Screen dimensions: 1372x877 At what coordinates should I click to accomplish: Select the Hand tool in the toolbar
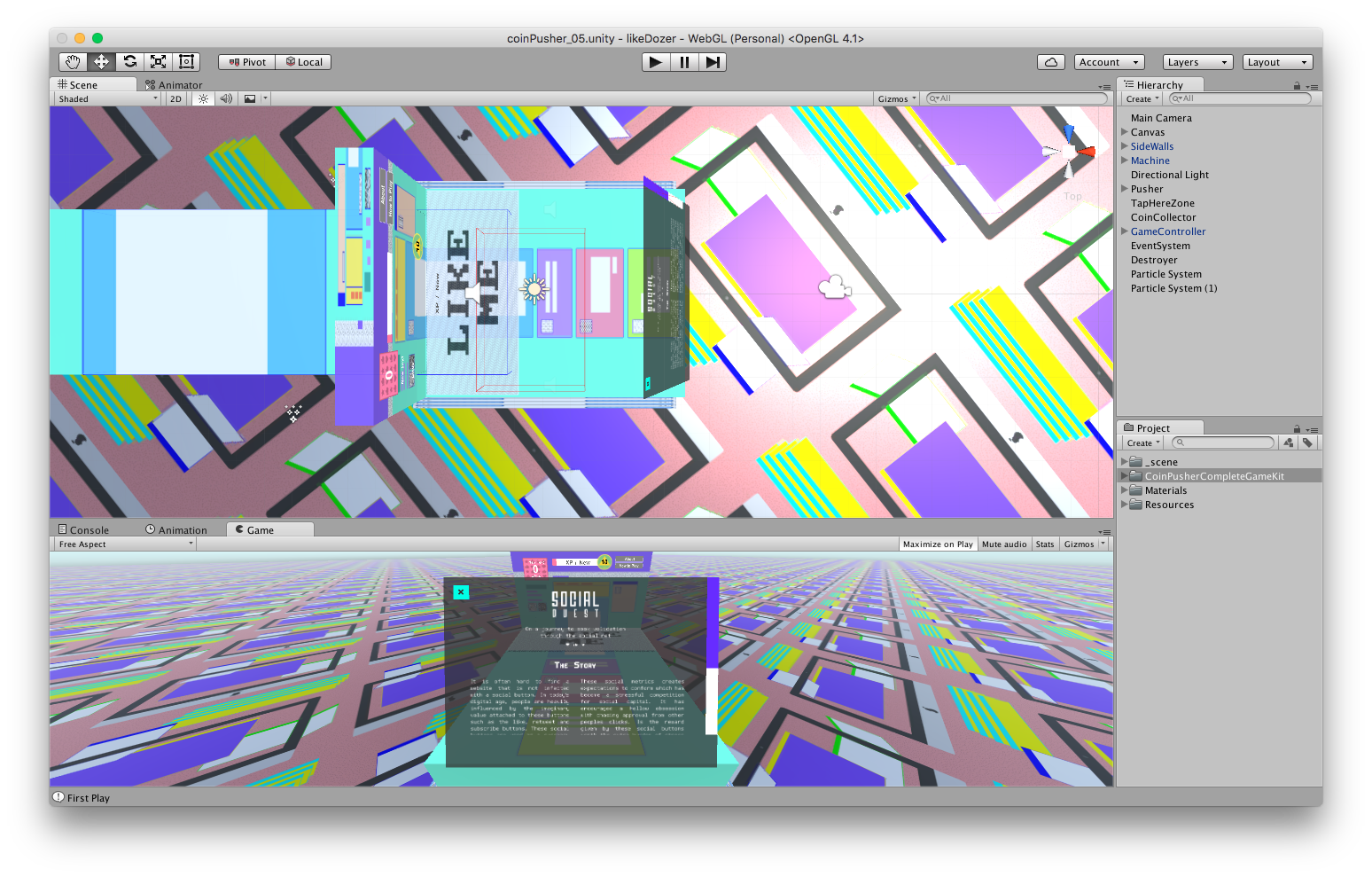click(73, 62)
